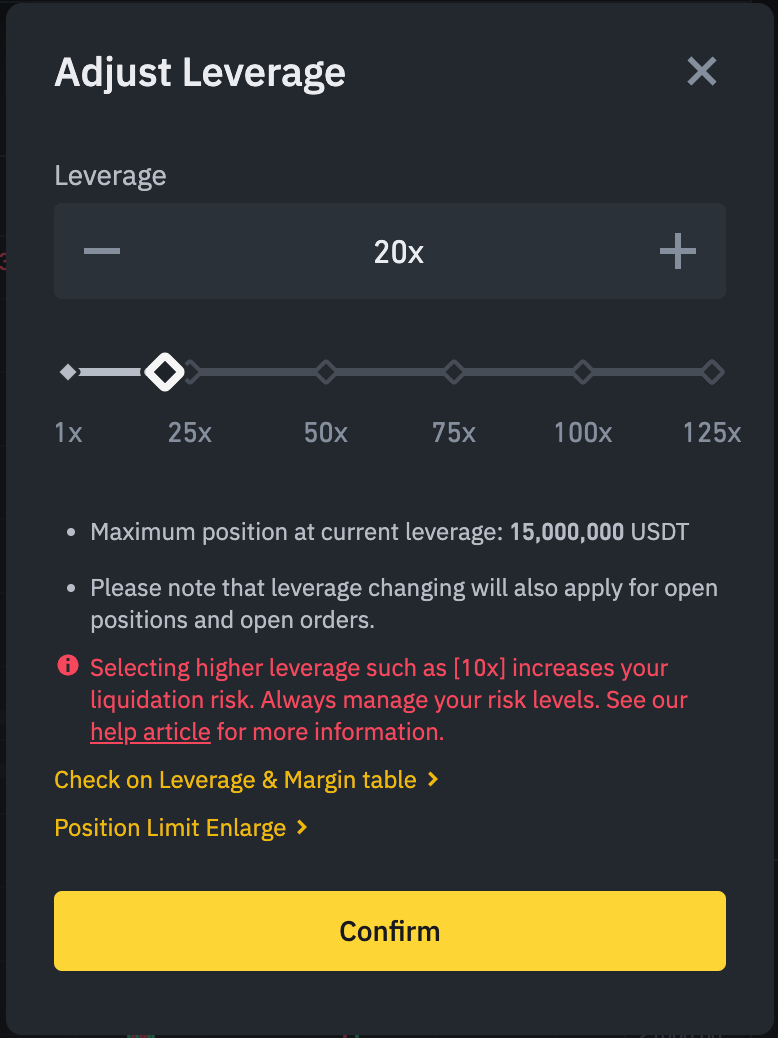Click the chevron beside Position Limit Enlarge
Image resolution: width=778 pixels, height=1038 pixels.
pyautogui.click(x=300, y=828)
